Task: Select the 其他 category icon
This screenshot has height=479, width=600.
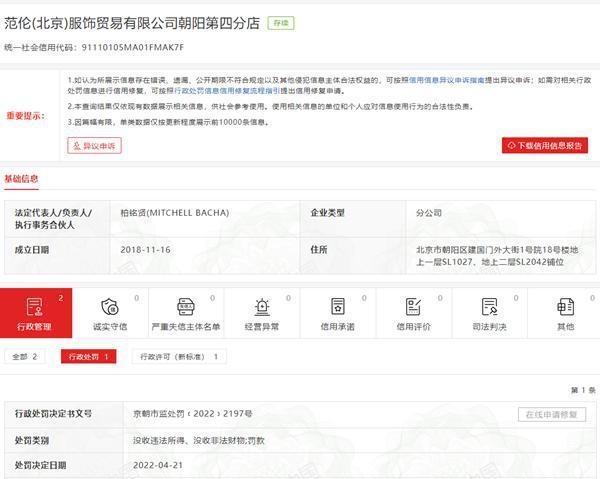Action: coord(565,307)
